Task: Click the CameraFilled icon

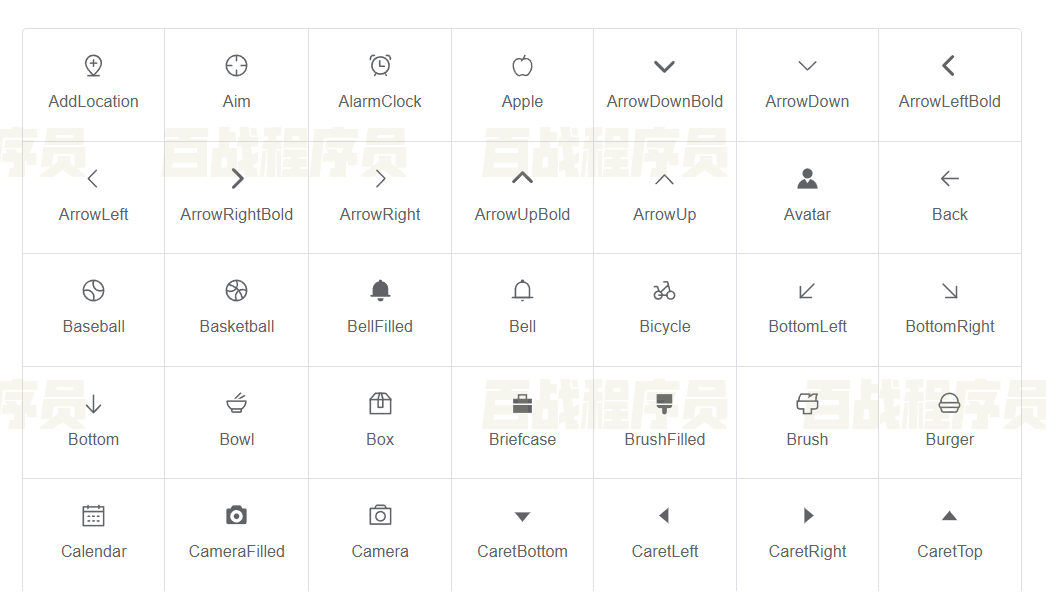Action: coord(236,516)
